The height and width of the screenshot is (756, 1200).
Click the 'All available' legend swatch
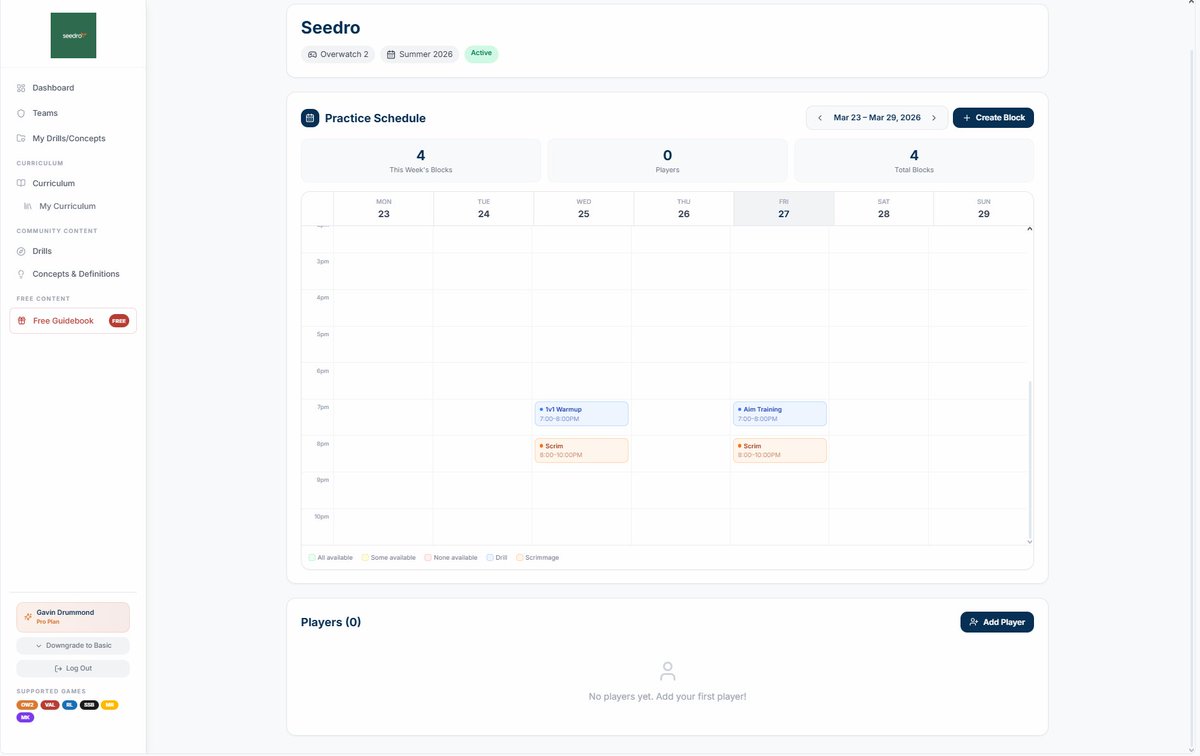[x=312, y=557]
